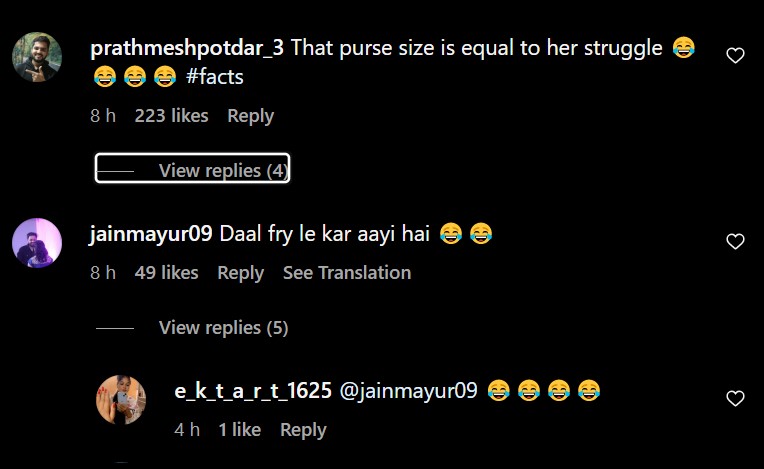Like jainmayur09's Daal fry comment
764x469 pixels.
[735, 242]
